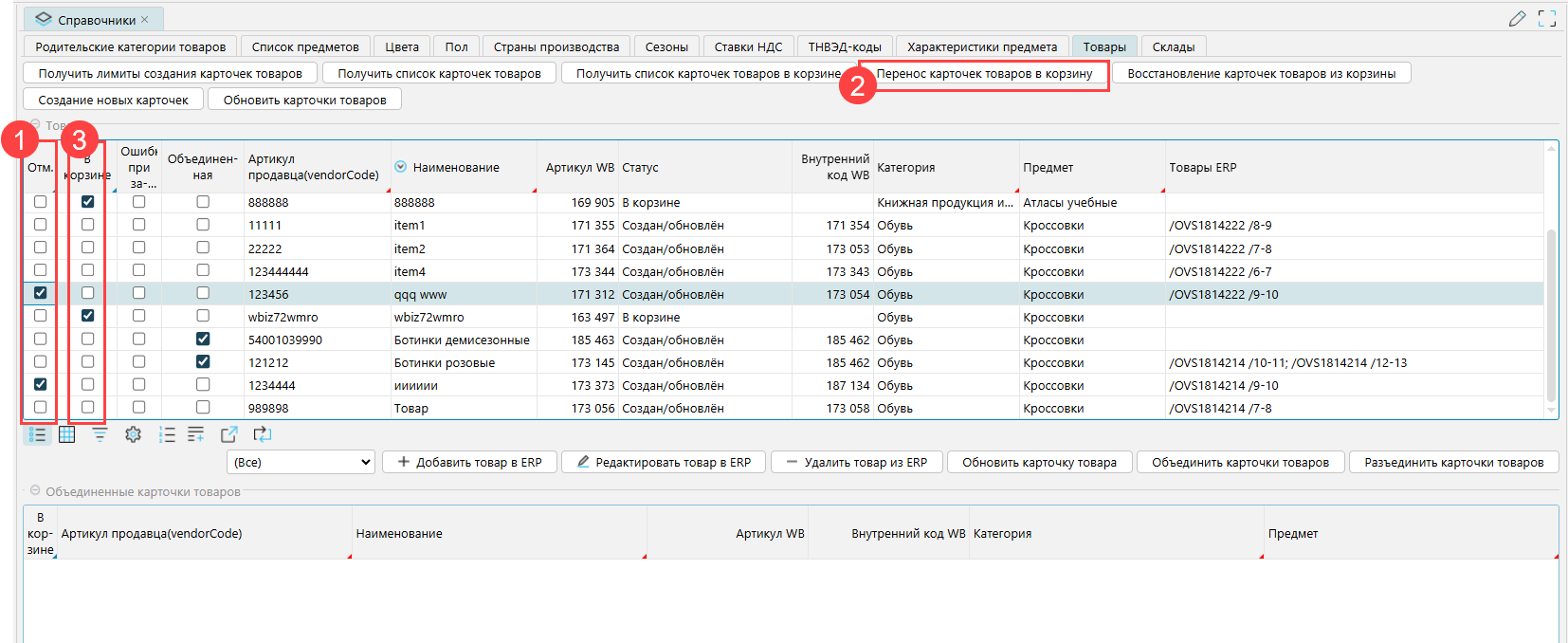
Task: Click the products table vertical scrollbar thumb
Action: [1551, 315]
